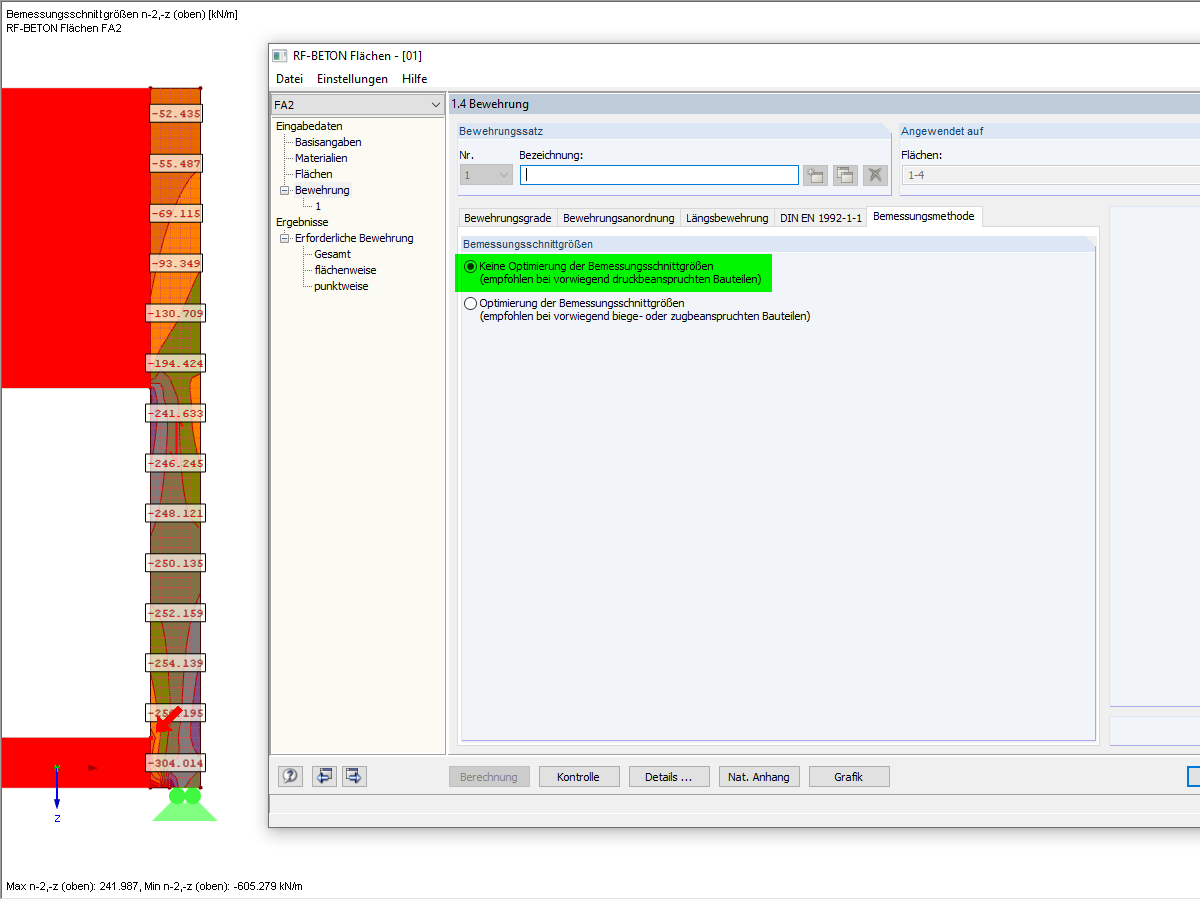Click the Nat. Anhang button

[759, 777]
